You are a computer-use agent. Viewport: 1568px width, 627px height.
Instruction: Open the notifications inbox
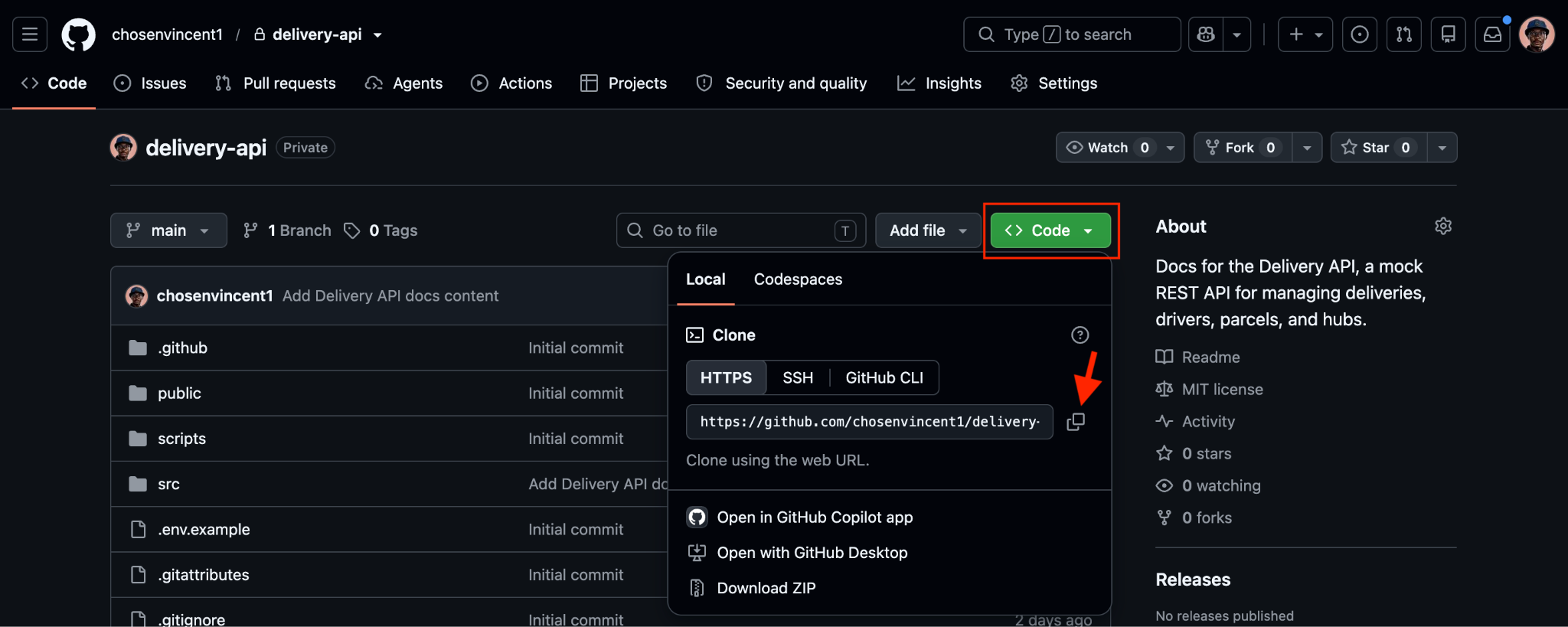click(1493, 34)
